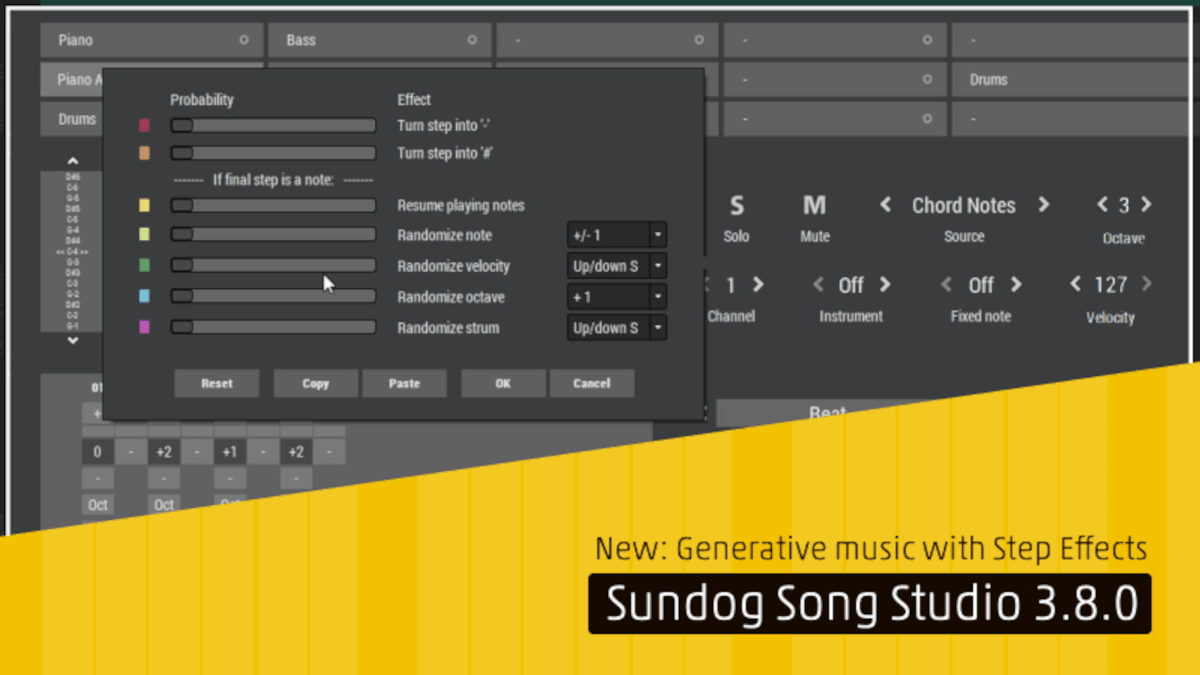The image size is (1200, 675).
Task: Increase Channel number with its right arrow
Action: (x=758, y=285)
